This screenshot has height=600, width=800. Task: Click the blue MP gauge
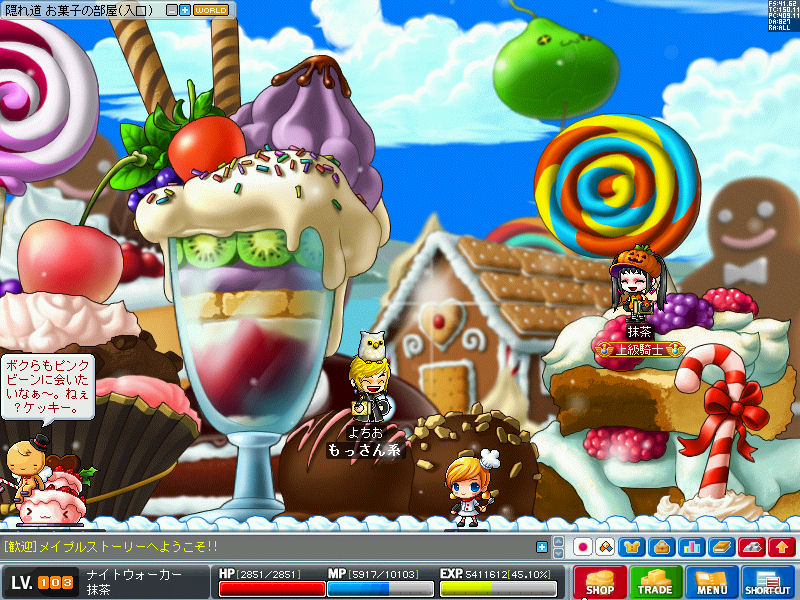click(x=380, y=589)
